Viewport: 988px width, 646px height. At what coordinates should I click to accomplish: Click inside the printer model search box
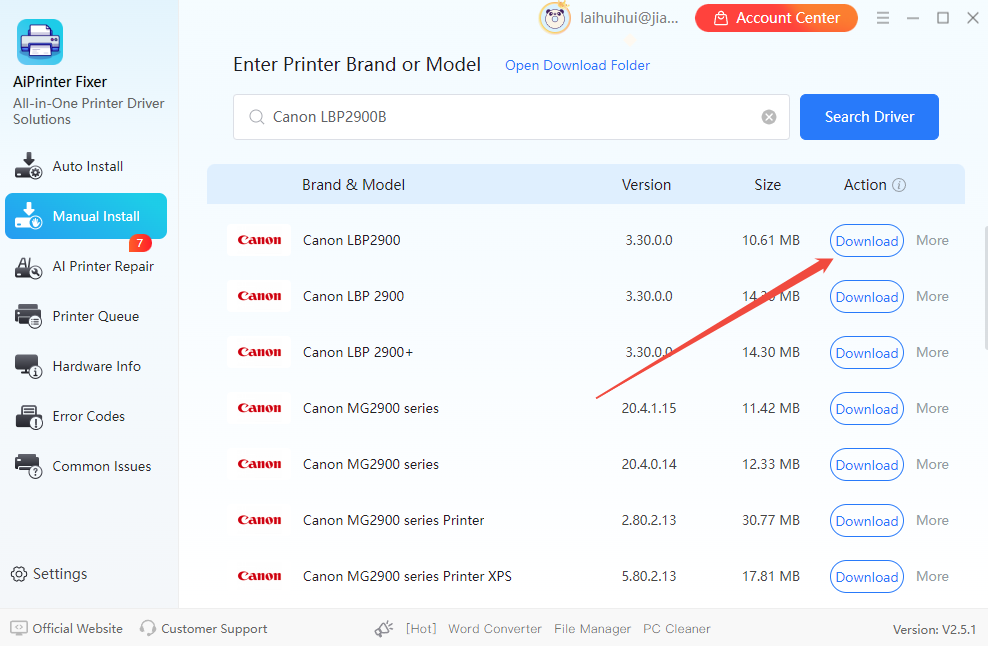click(500, 117)
